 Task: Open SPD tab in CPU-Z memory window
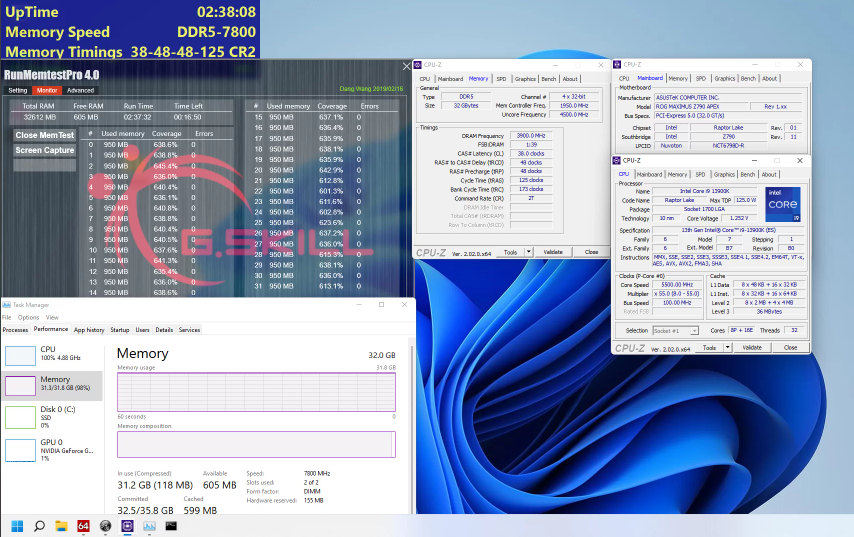(x=501, y=79)
